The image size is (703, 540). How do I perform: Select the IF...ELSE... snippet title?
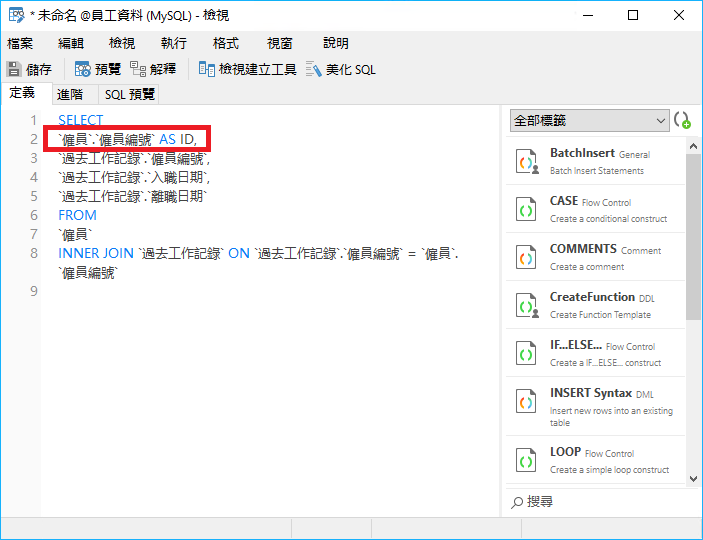point(576,345)
